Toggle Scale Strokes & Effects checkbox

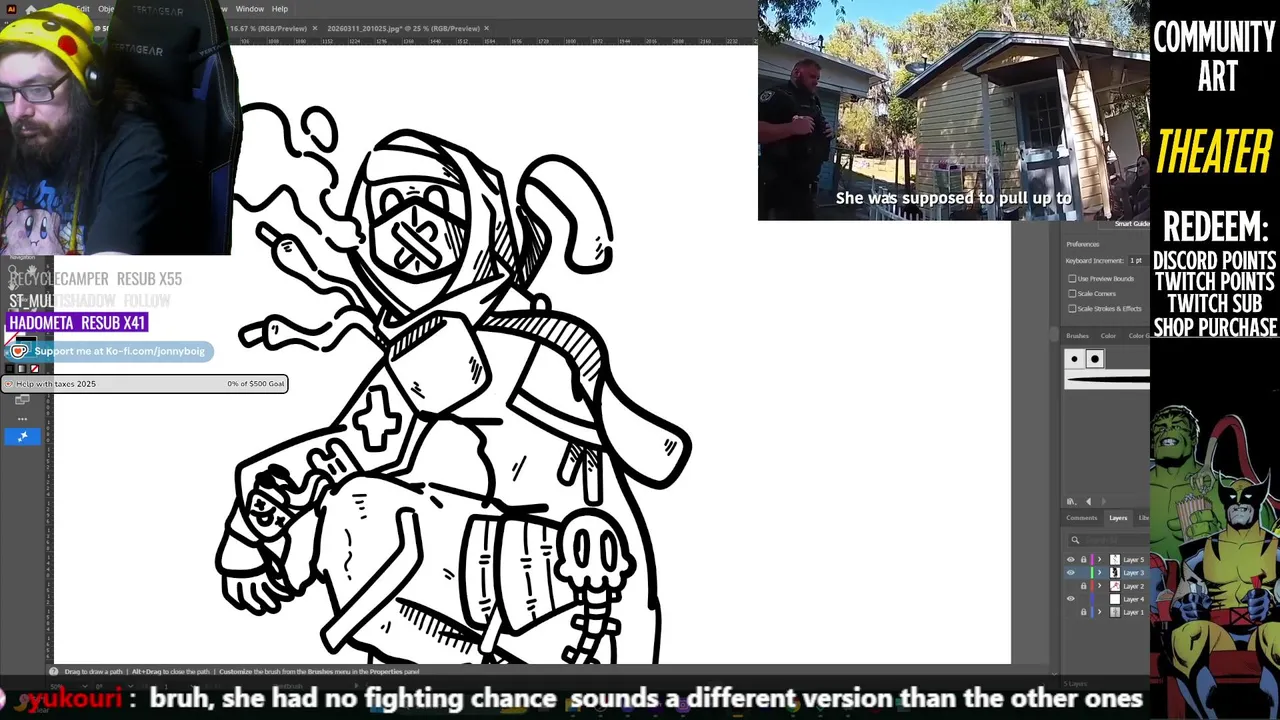[1072, 309]
